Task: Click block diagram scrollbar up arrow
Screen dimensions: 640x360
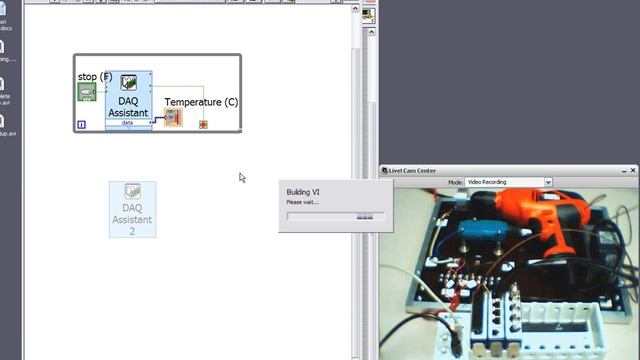Action: point(355,9)
